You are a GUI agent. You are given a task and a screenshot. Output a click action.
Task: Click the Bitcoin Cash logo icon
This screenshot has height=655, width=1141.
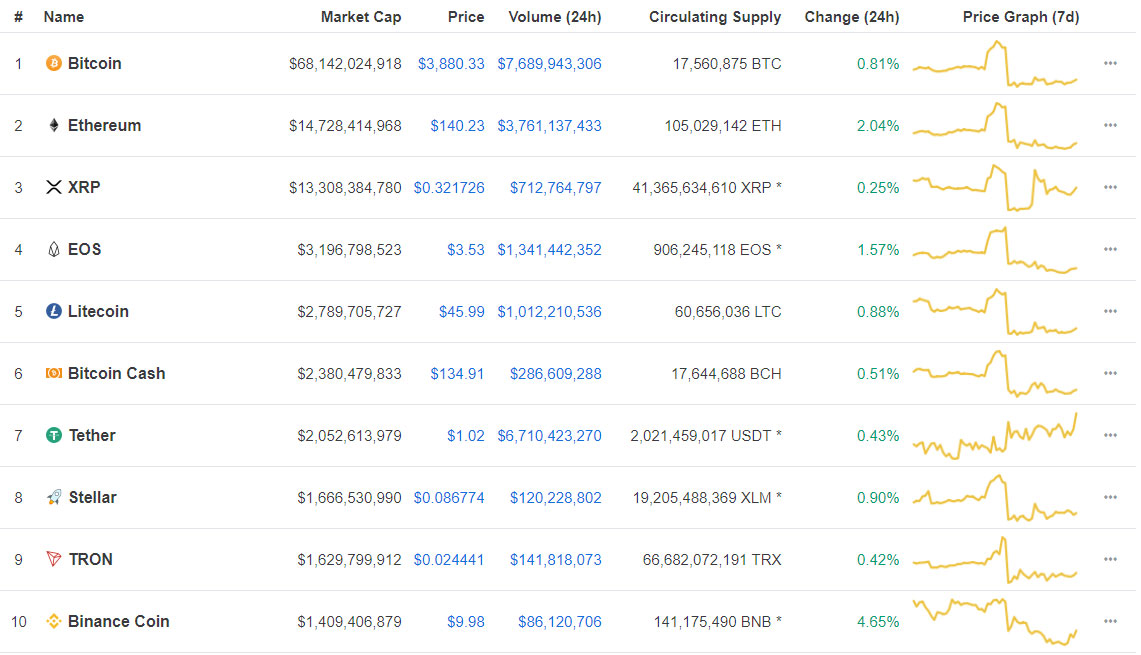[54, 373]
